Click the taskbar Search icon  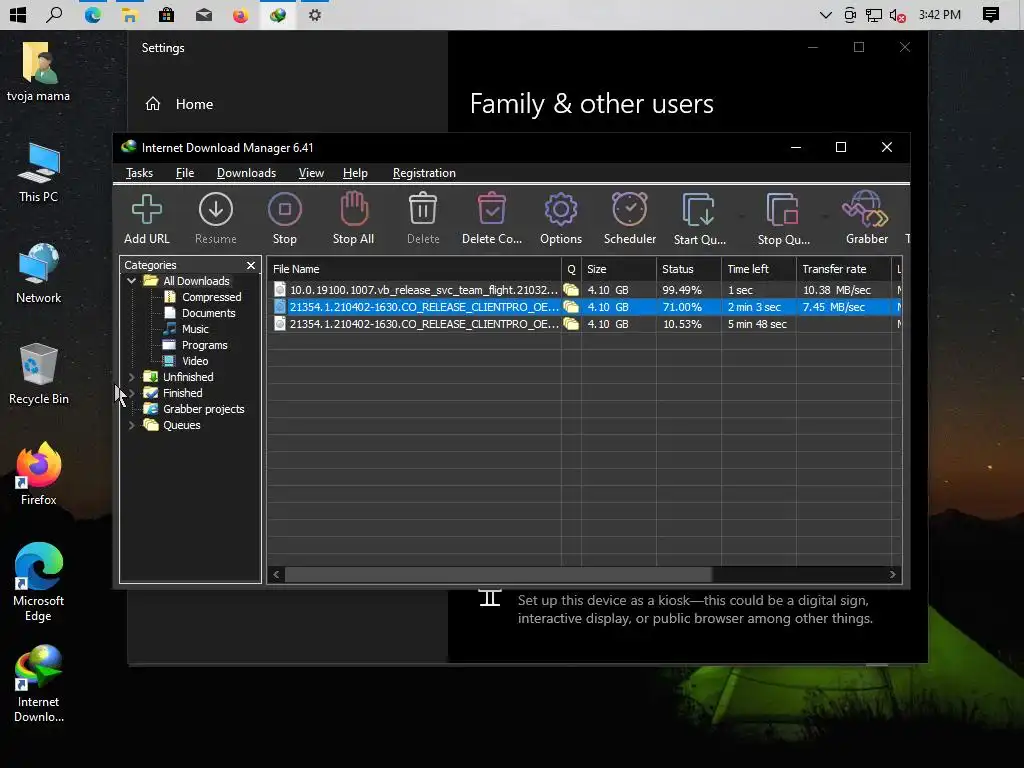point(54,14)
